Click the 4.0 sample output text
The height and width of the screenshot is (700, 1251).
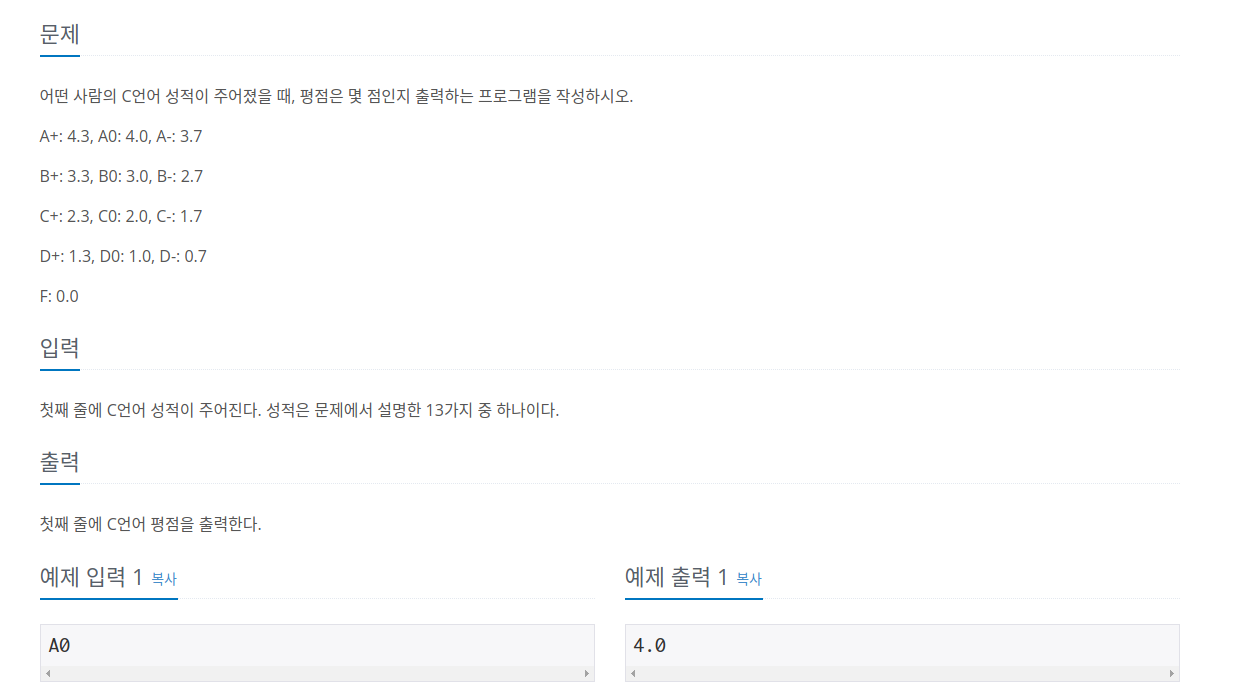click(x=650, y=646)
